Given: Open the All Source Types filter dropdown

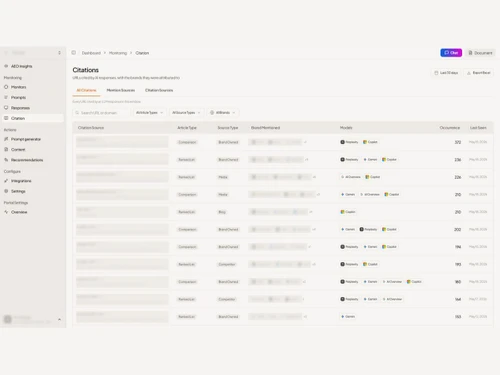Looking at the screenshot, I should pos(186,113).
